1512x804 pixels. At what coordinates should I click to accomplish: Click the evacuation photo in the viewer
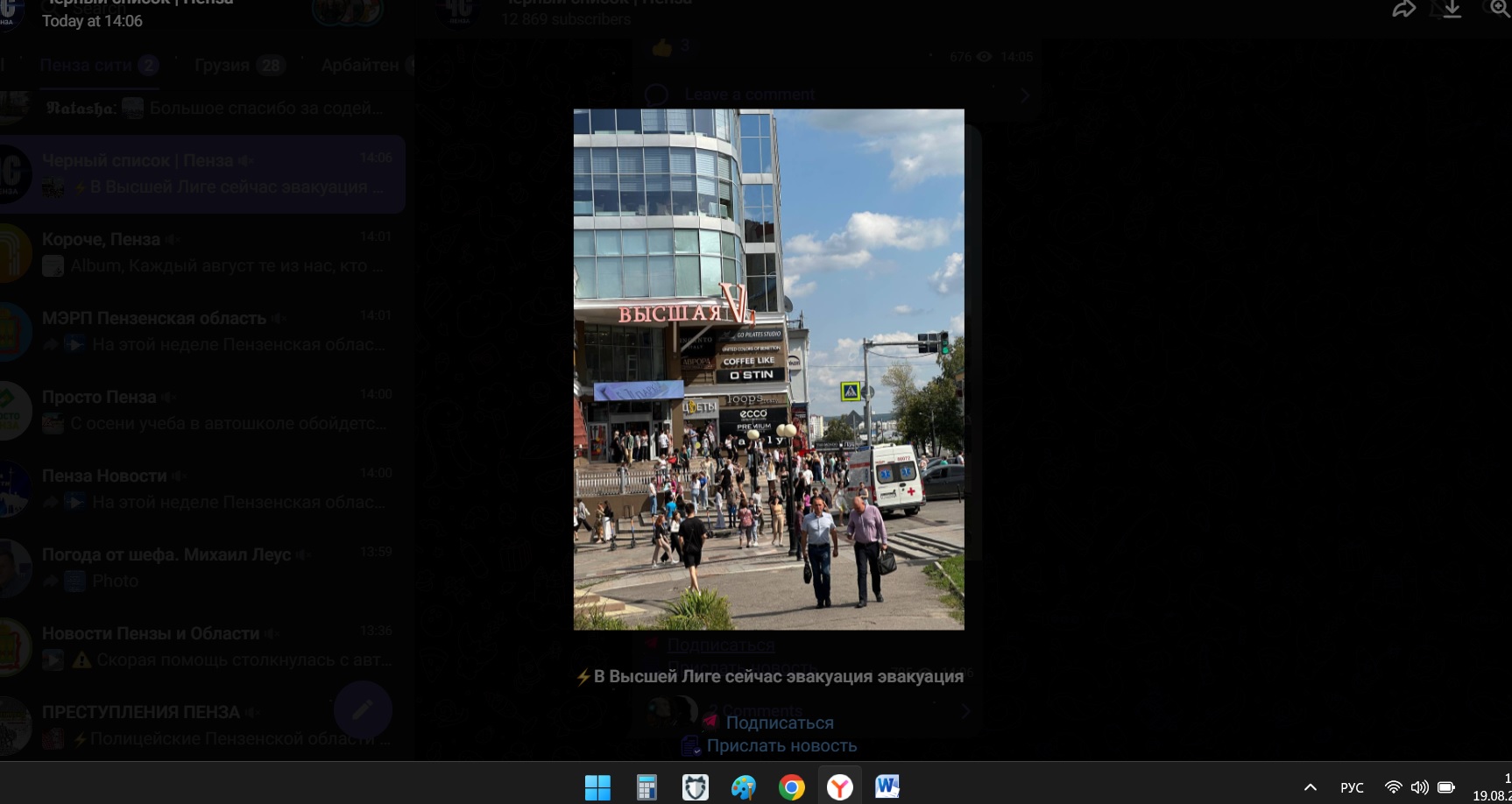click(x=768, y=369)
